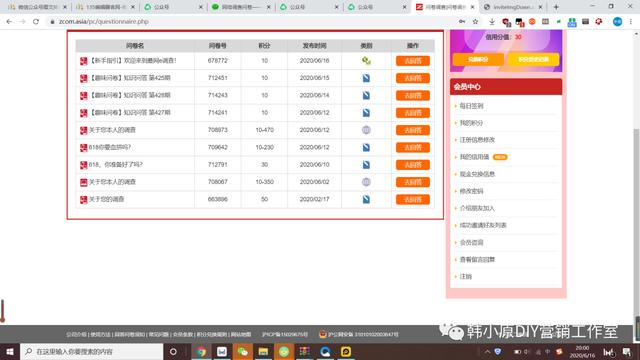Click the points value 10-470
The width and height of the screenshot is (640, 360).
tap(264, 130)
